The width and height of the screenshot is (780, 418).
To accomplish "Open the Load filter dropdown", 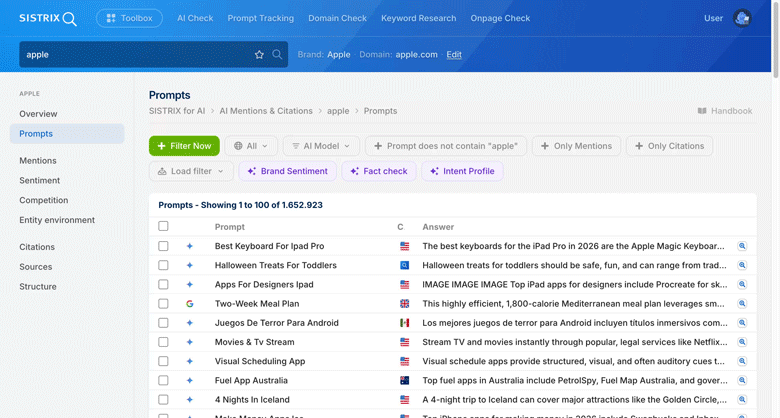I will (x=191, y=171).
